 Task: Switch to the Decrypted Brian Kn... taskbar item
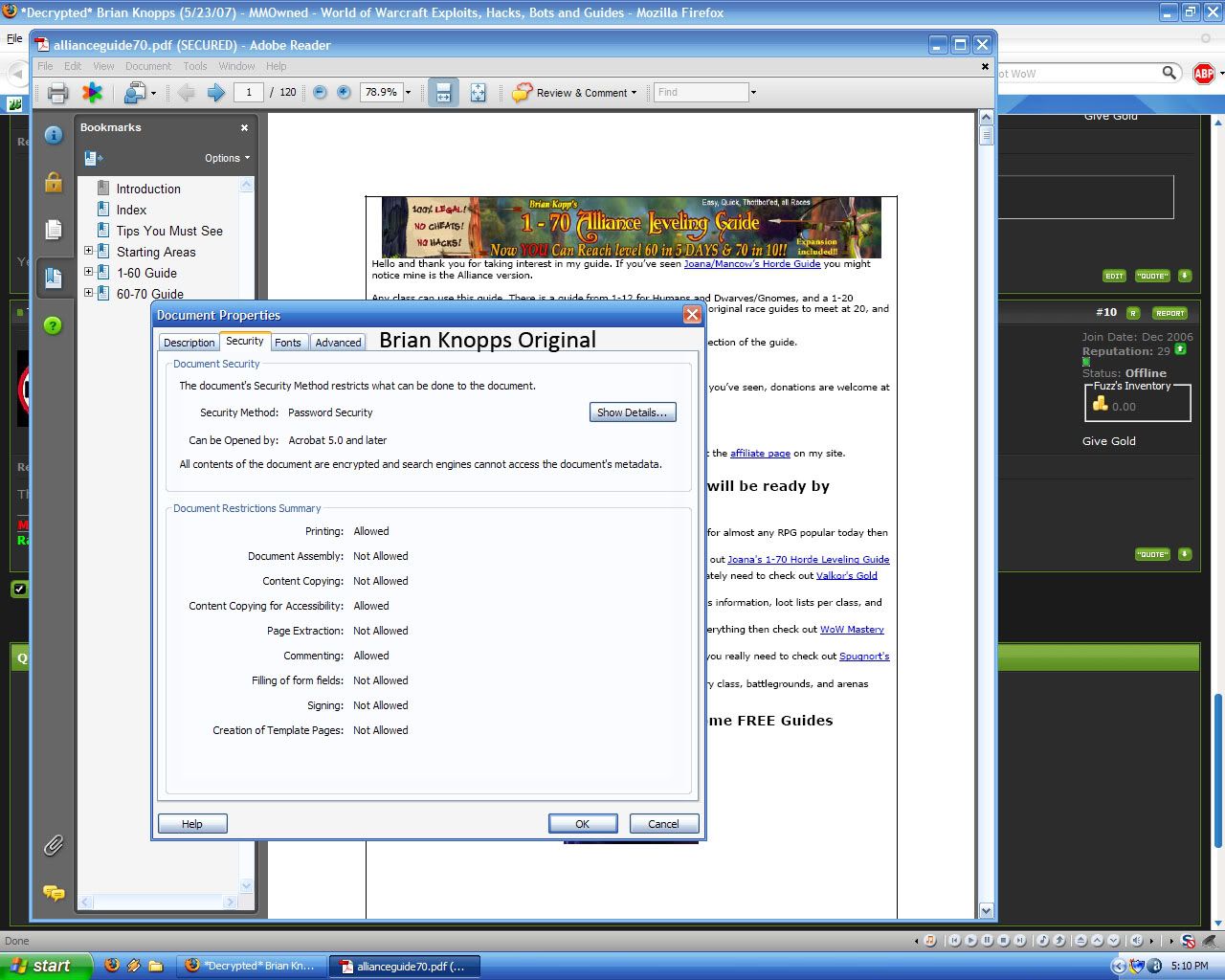pyautogui.click(x=251, y=966)
